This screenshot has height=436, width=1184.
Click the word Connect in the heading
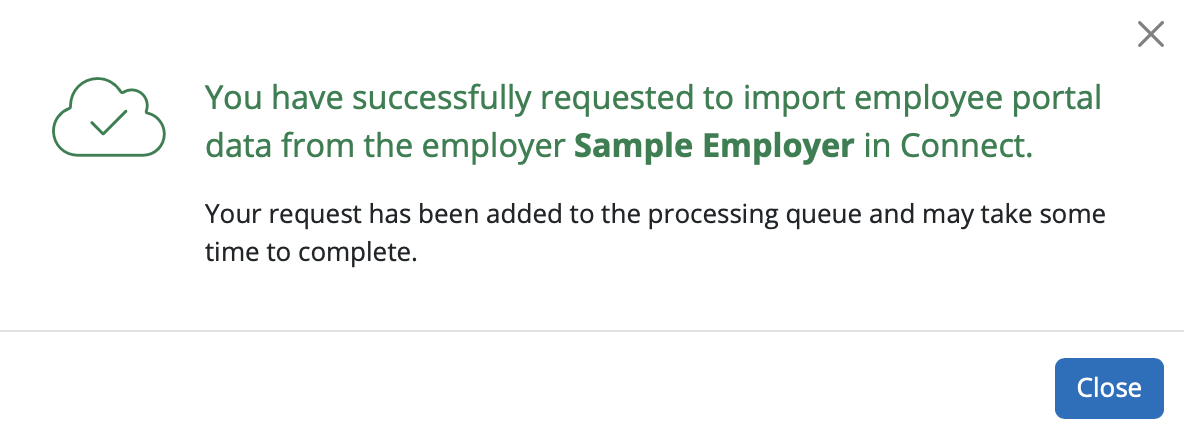[963, 146]
